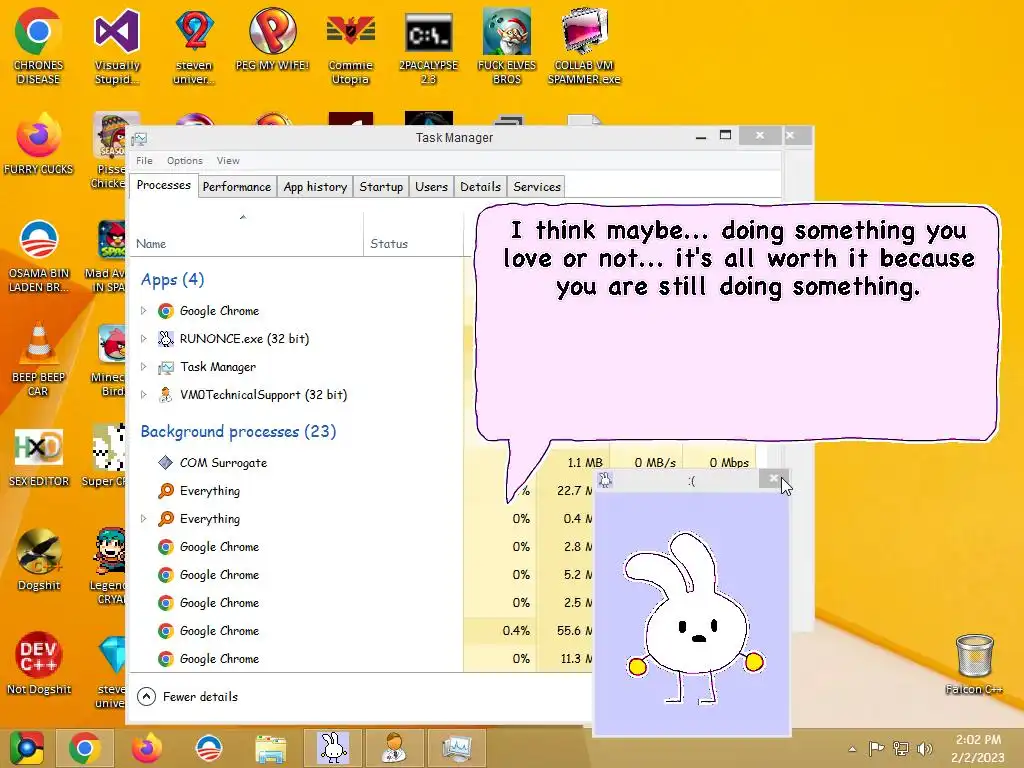Screen dimensions: 1024x768
Task: Click the Google Chrome taskbar icon
Action: click(x=85, y=748)
